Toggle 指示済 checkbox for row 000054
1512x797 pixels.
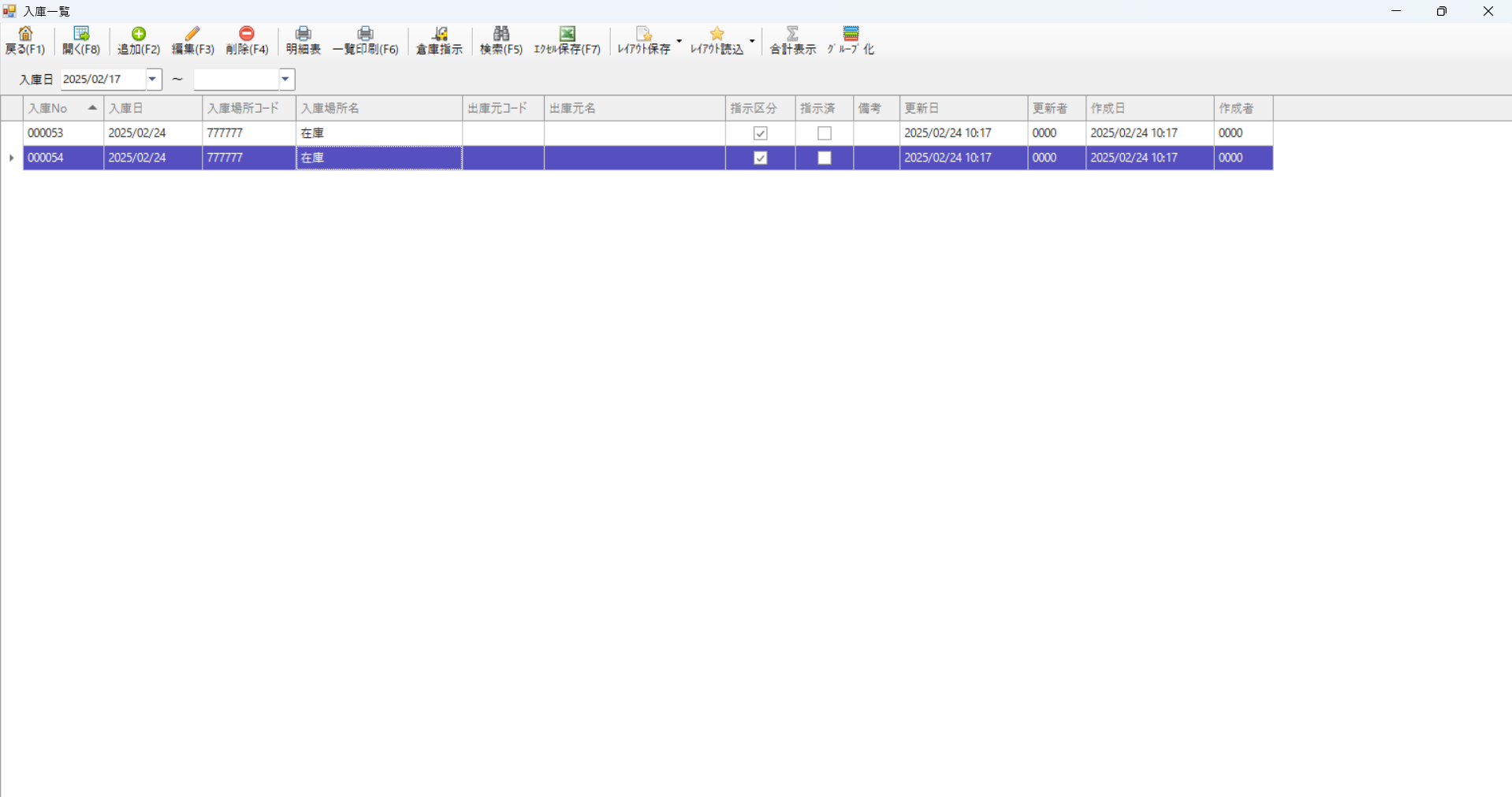pyautogui.click(x=825, y=158)
